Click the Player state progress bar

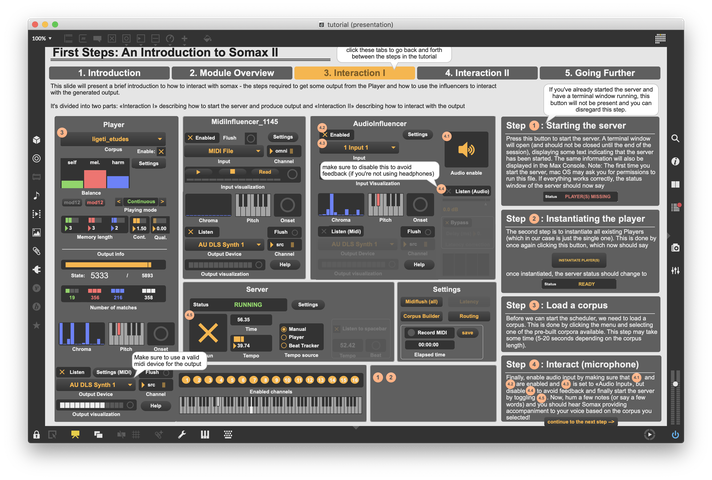(x=113, y=265)
